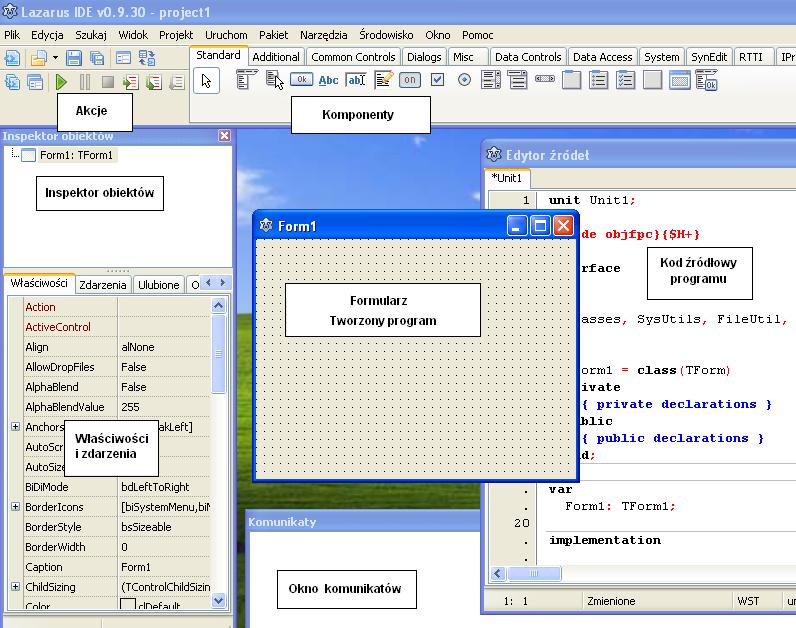This screenshot has width=796, height=628.
Task: Open the Zdarzenia tab in inspector
Action: 103,285
